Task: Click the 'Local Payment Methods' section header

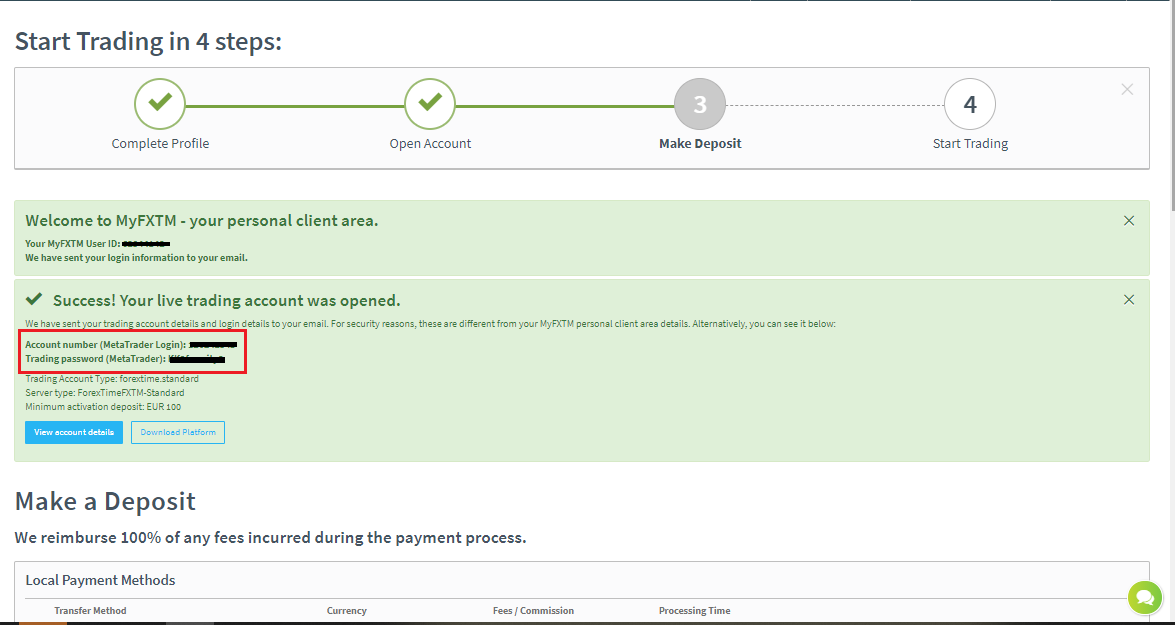Action: point(100,580)
